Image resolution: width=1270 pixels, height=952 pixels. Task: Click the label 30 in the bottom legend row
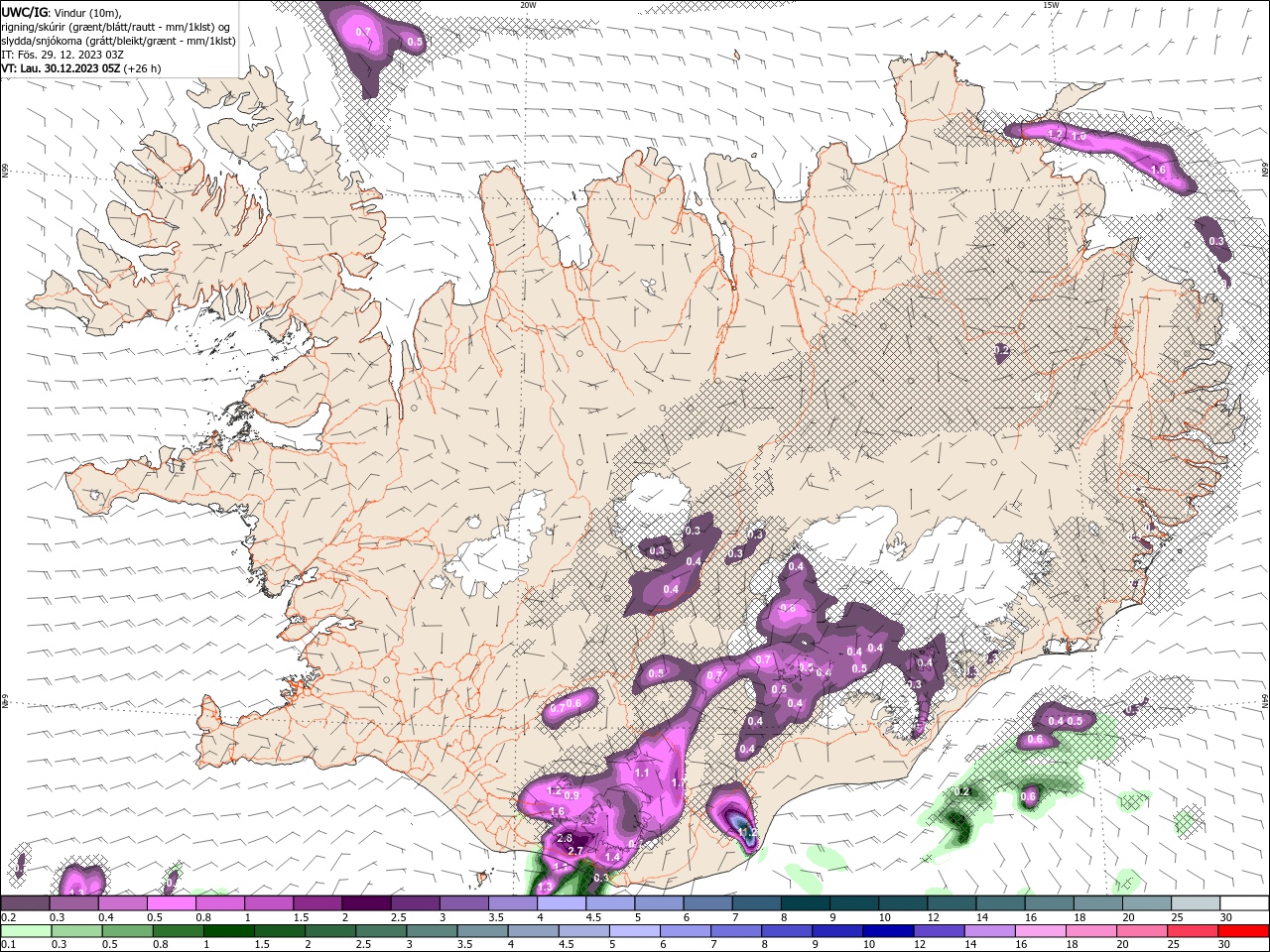[1223, 944]
